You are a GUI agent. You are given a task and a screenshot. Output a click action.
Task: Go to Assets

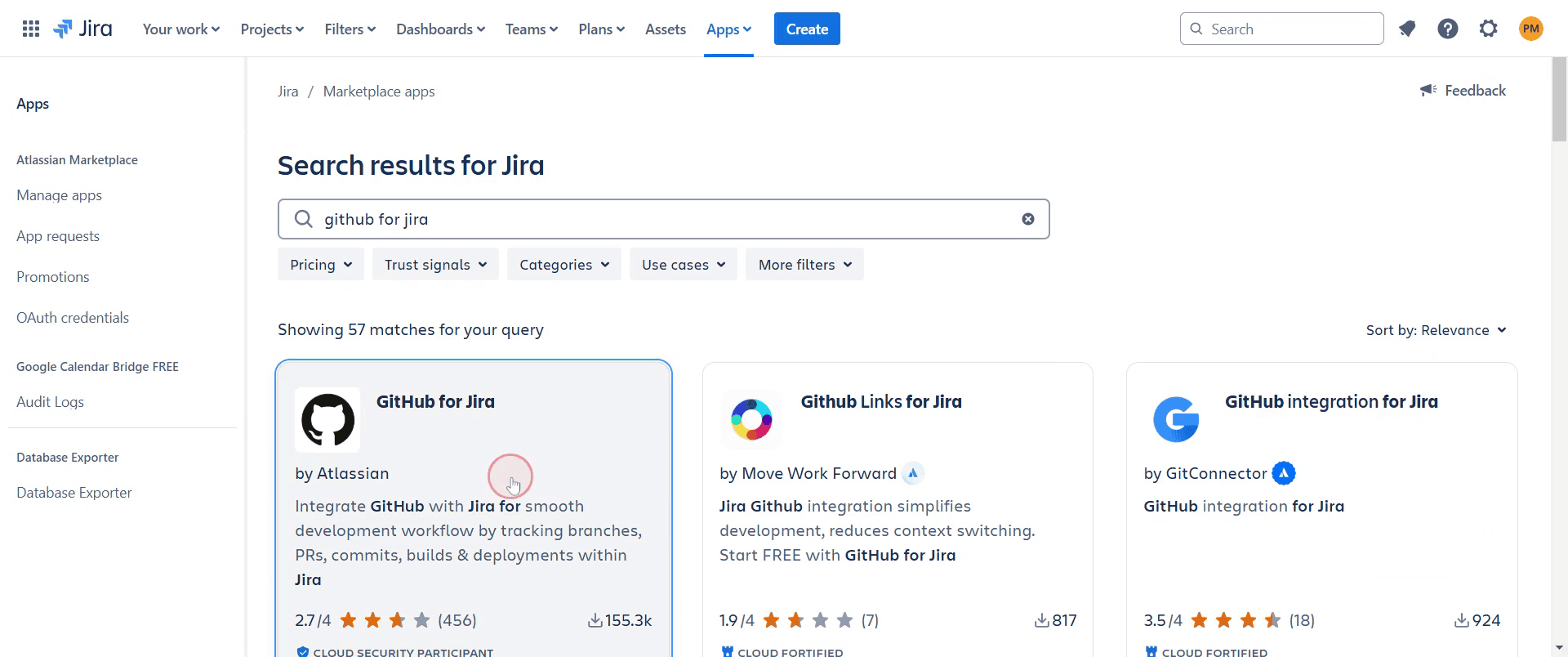click(x=666, y=29)
